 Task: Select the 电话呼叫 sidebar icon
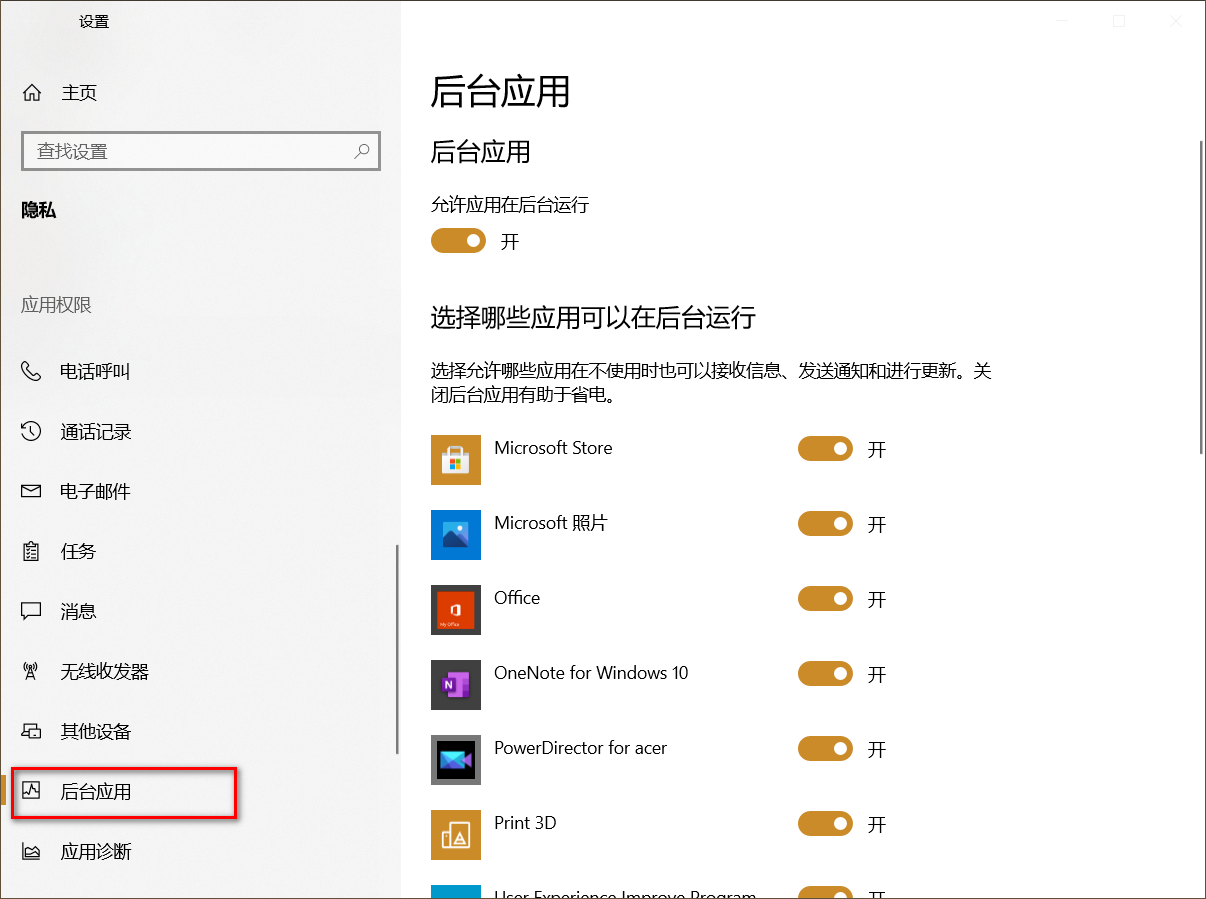[x=30, y=371]
